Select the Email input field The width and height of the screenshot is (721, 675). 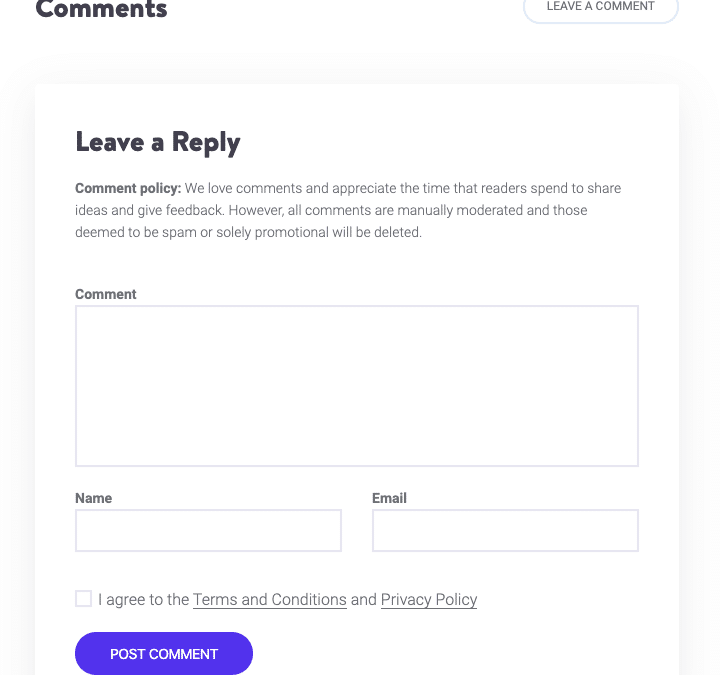pyautogui.click(x=505, y=530)
